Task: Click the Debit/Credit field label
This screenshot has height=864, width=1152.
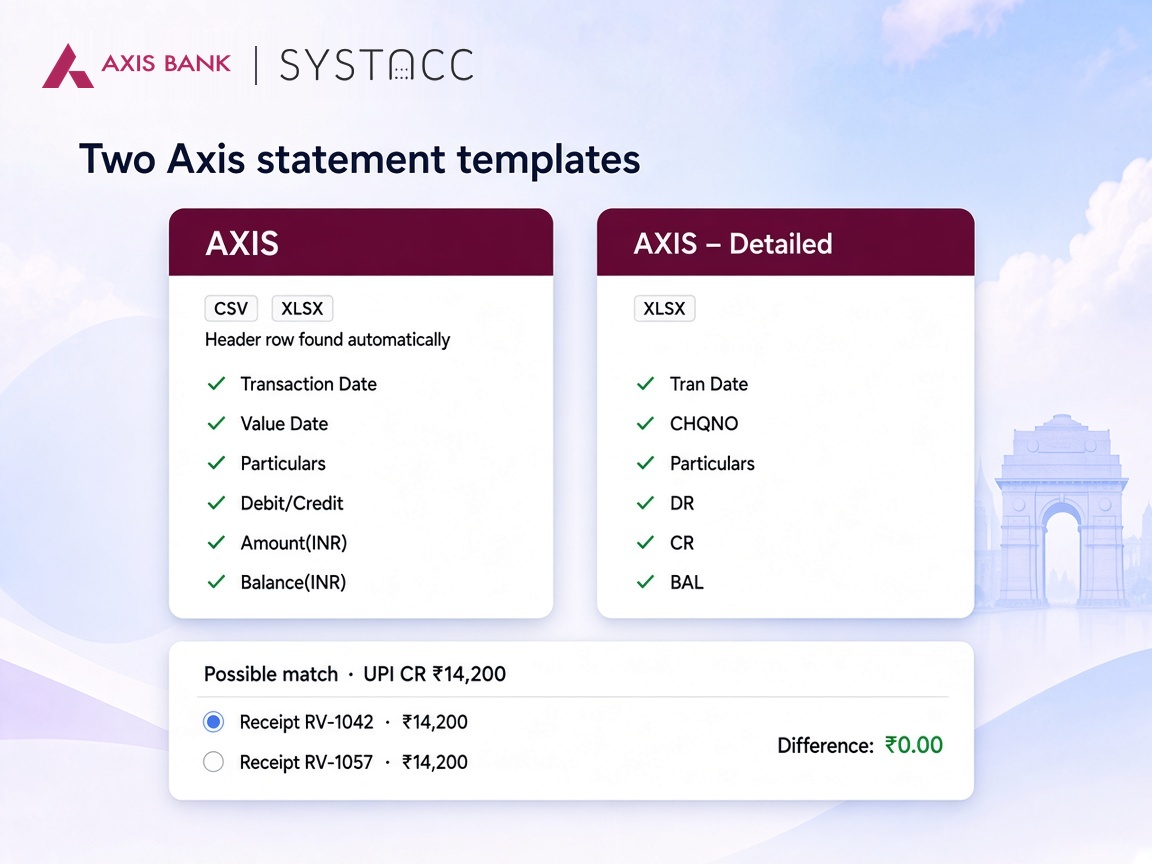Action: point(292,503)
